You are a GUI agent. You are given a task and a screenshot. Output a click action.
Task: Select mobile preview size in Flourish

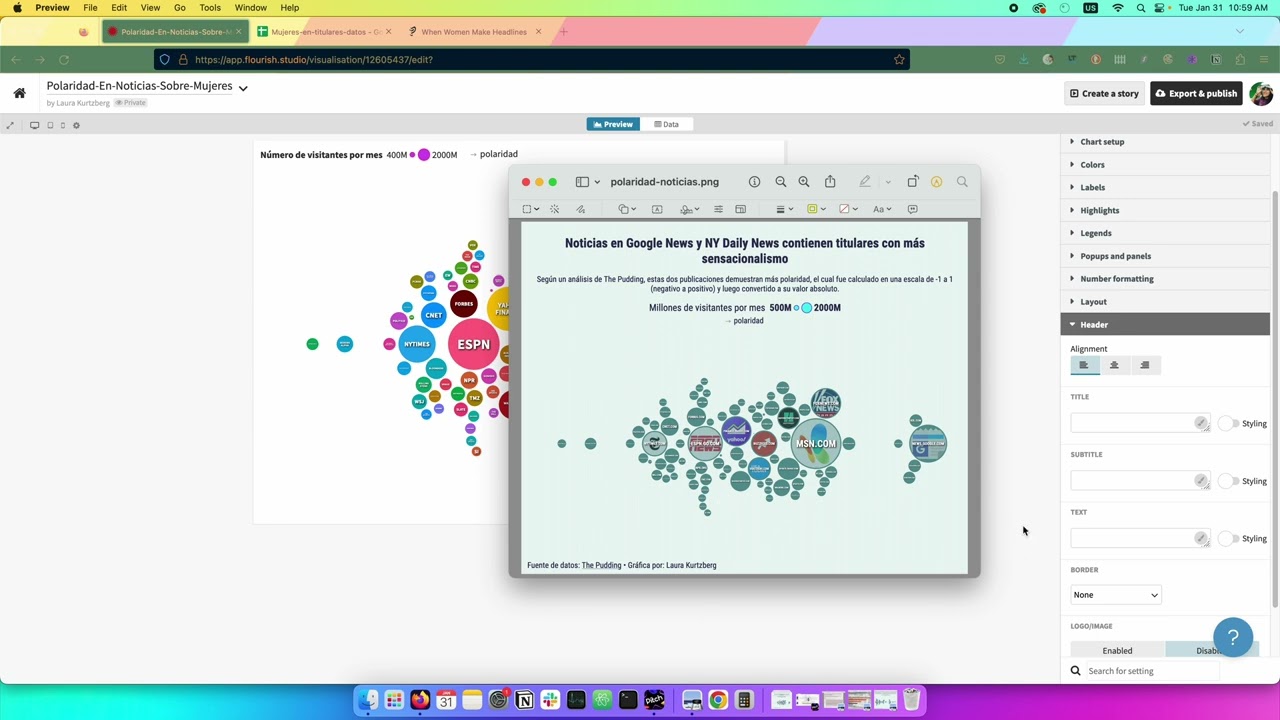[62, 125]
